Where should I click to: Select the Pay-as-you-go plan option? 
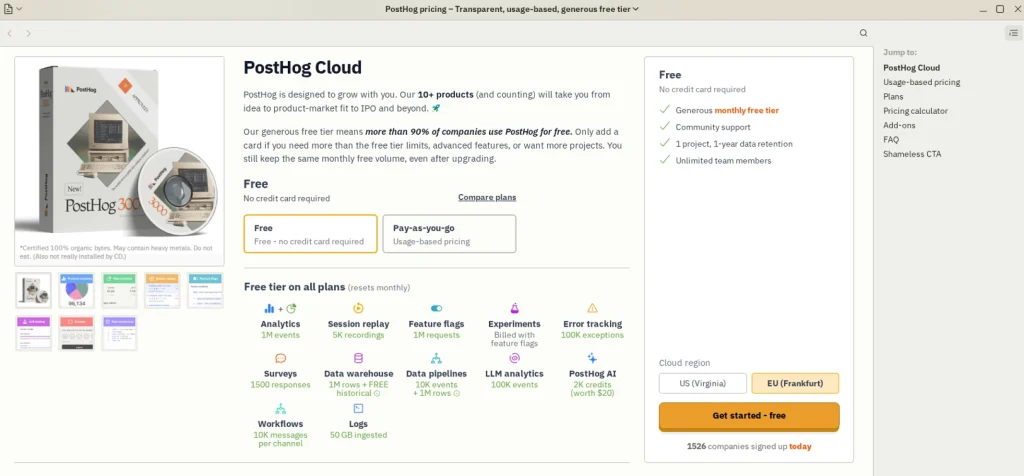(449, 234)
